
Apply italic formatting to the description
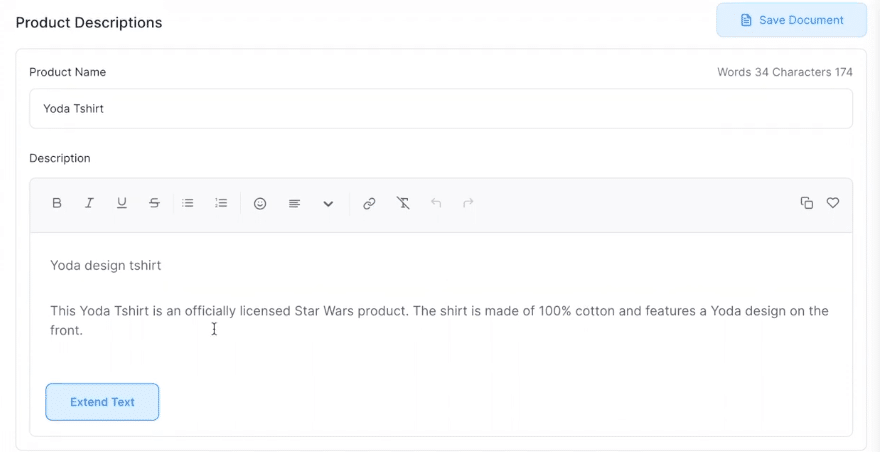coord(89,203)
